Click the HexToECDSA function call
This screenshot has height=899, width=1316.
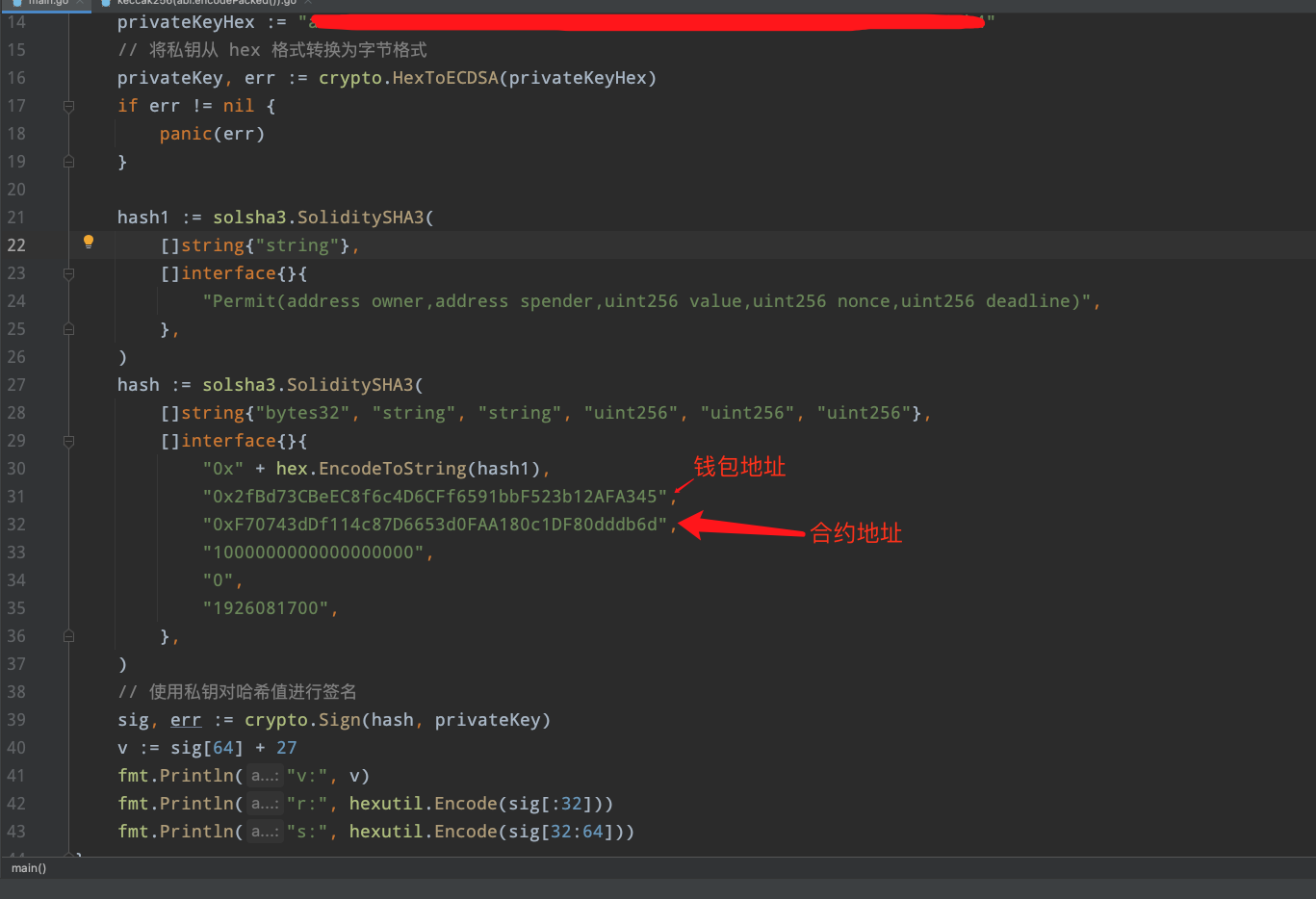pos(445,78)
